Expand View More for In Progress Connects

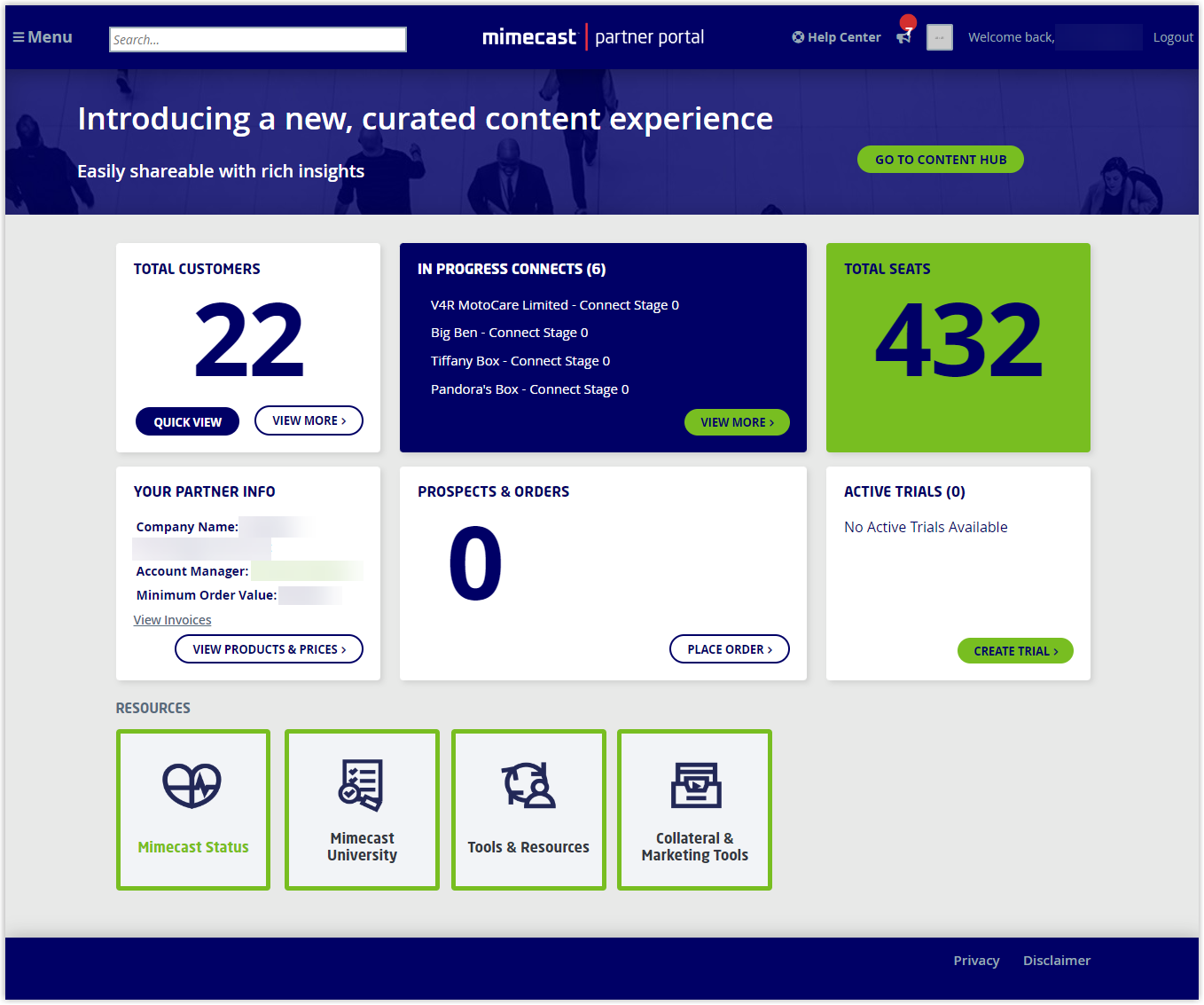pyautogui.click(x=736, y=422)
